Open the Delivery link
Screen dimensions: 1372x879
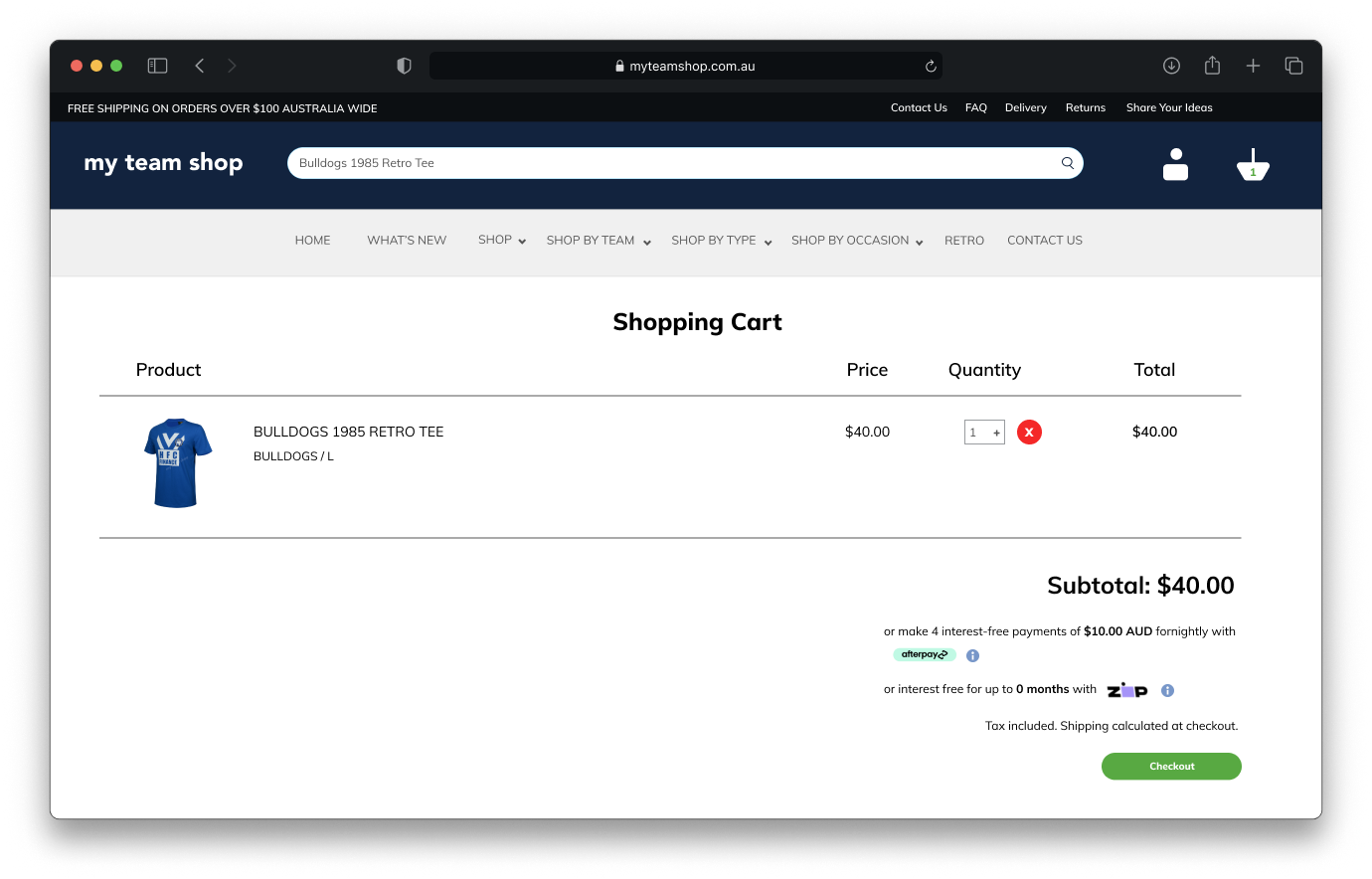click(1026, 107)
